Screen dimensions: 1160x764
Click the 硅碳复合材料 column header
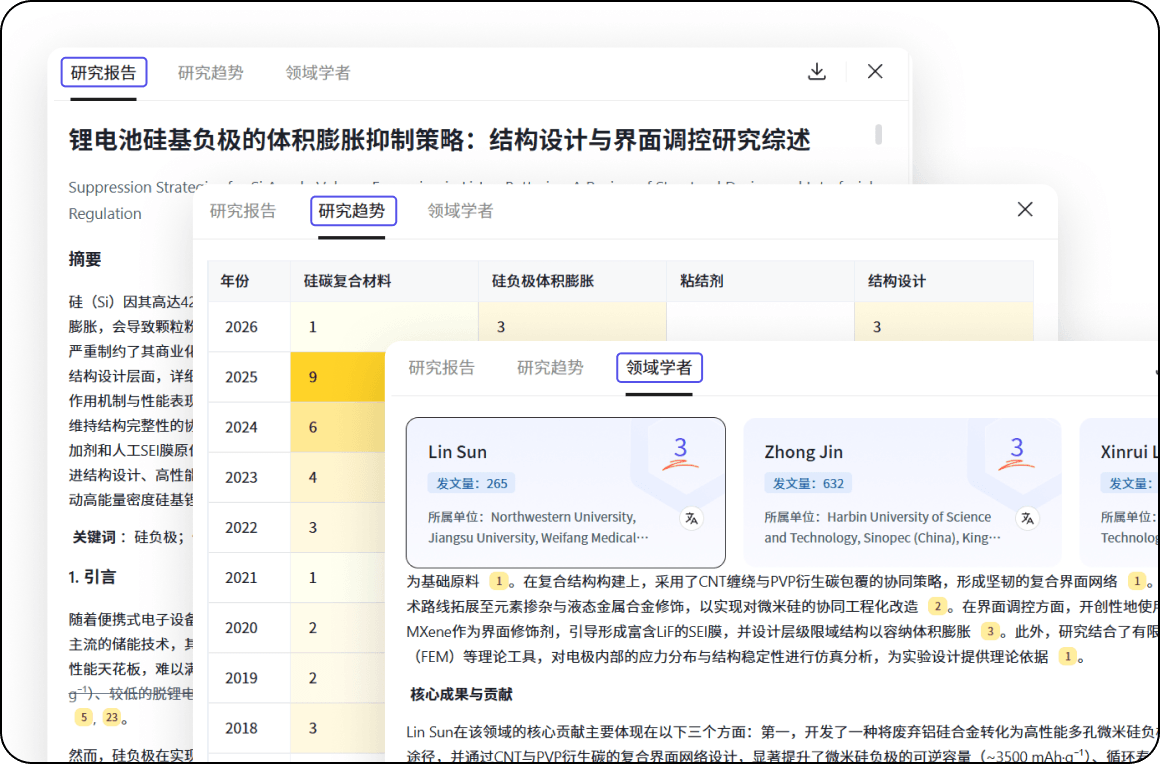(384, 281)
